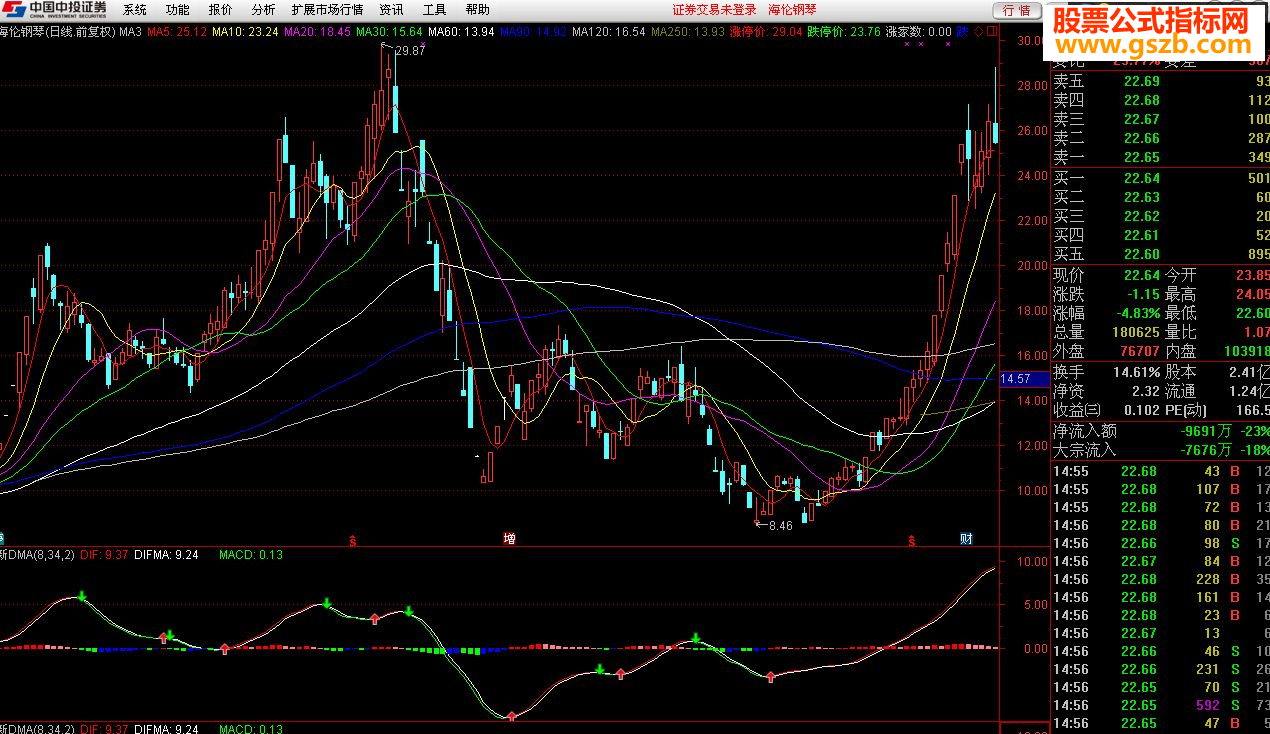Select the MA90: 14.92 label
1270x734 pixels.
point(533,32)
